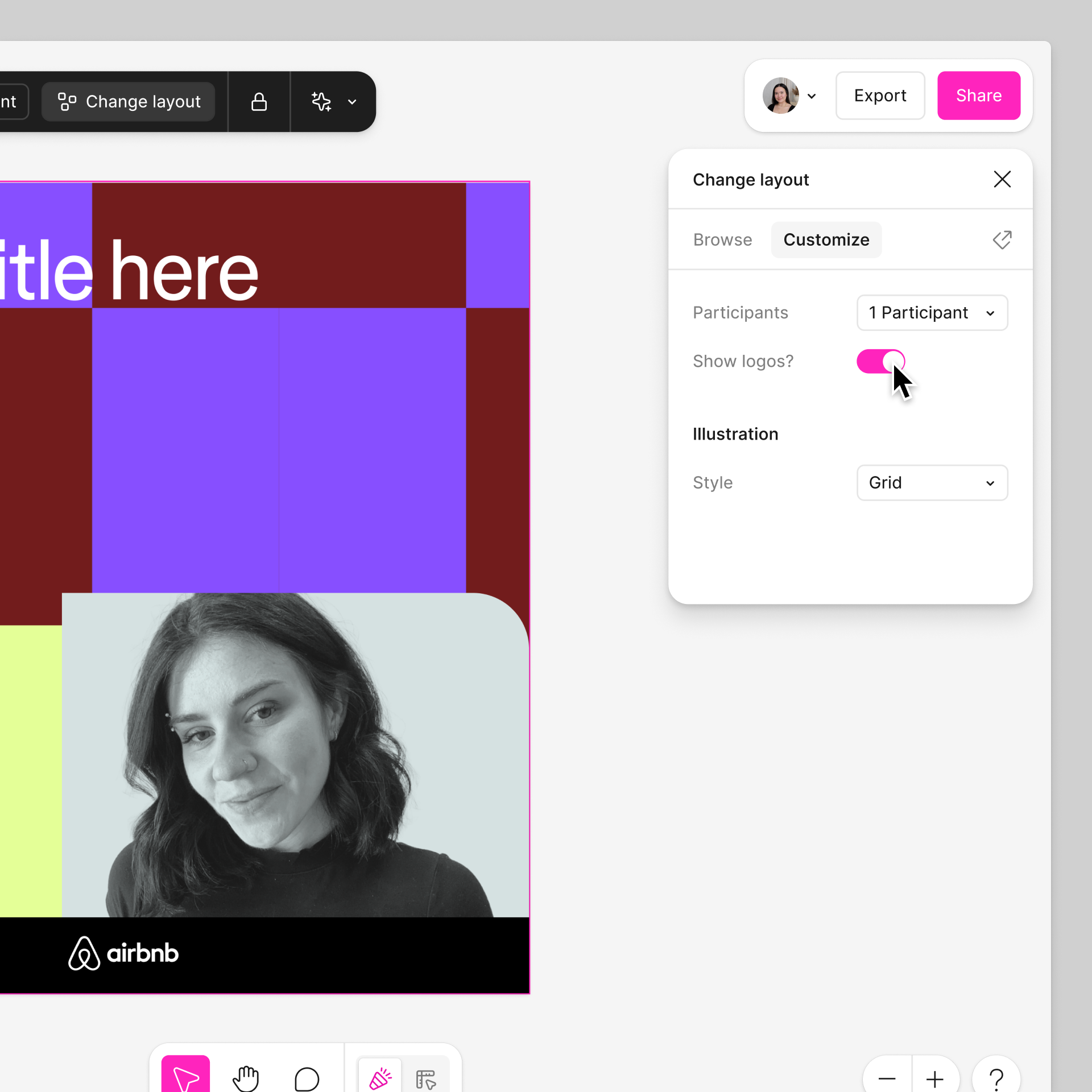Click the lock icon in top toolbar
1092x1092 pixels.
pos(259,102)
